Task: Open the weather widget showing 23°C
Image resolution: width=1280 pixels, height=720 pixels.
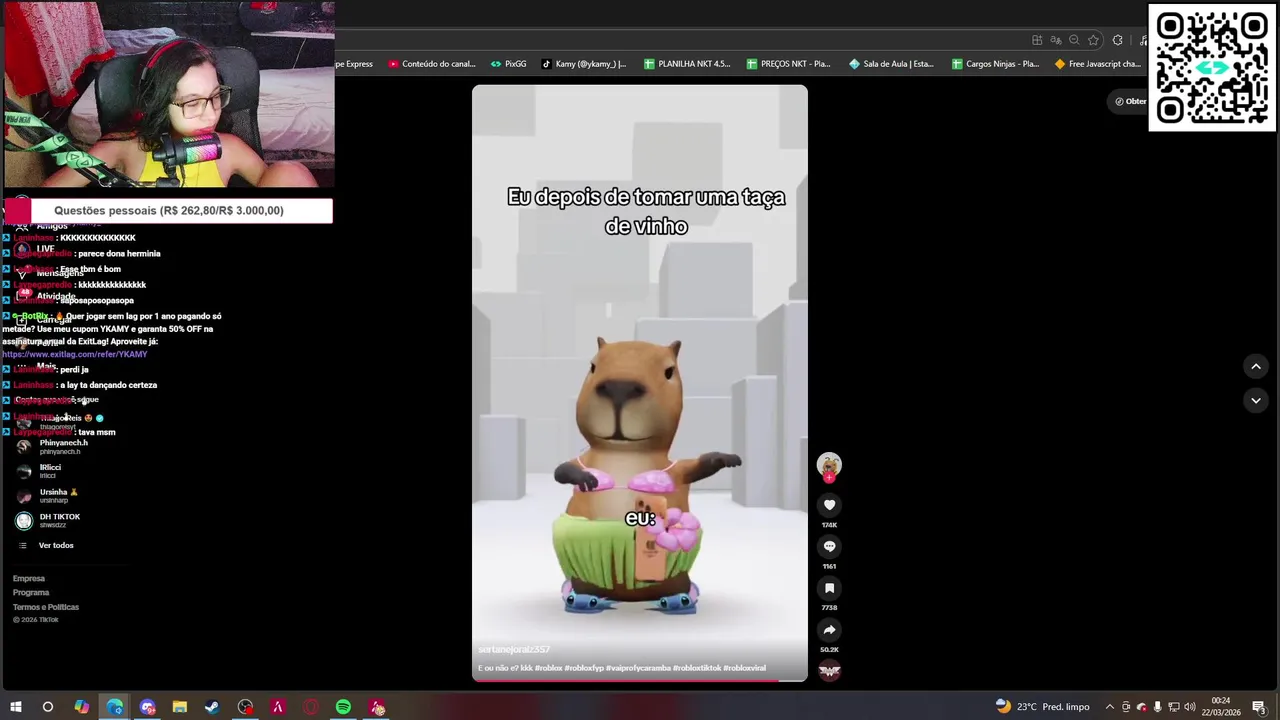Action: tap(1042, 707)
